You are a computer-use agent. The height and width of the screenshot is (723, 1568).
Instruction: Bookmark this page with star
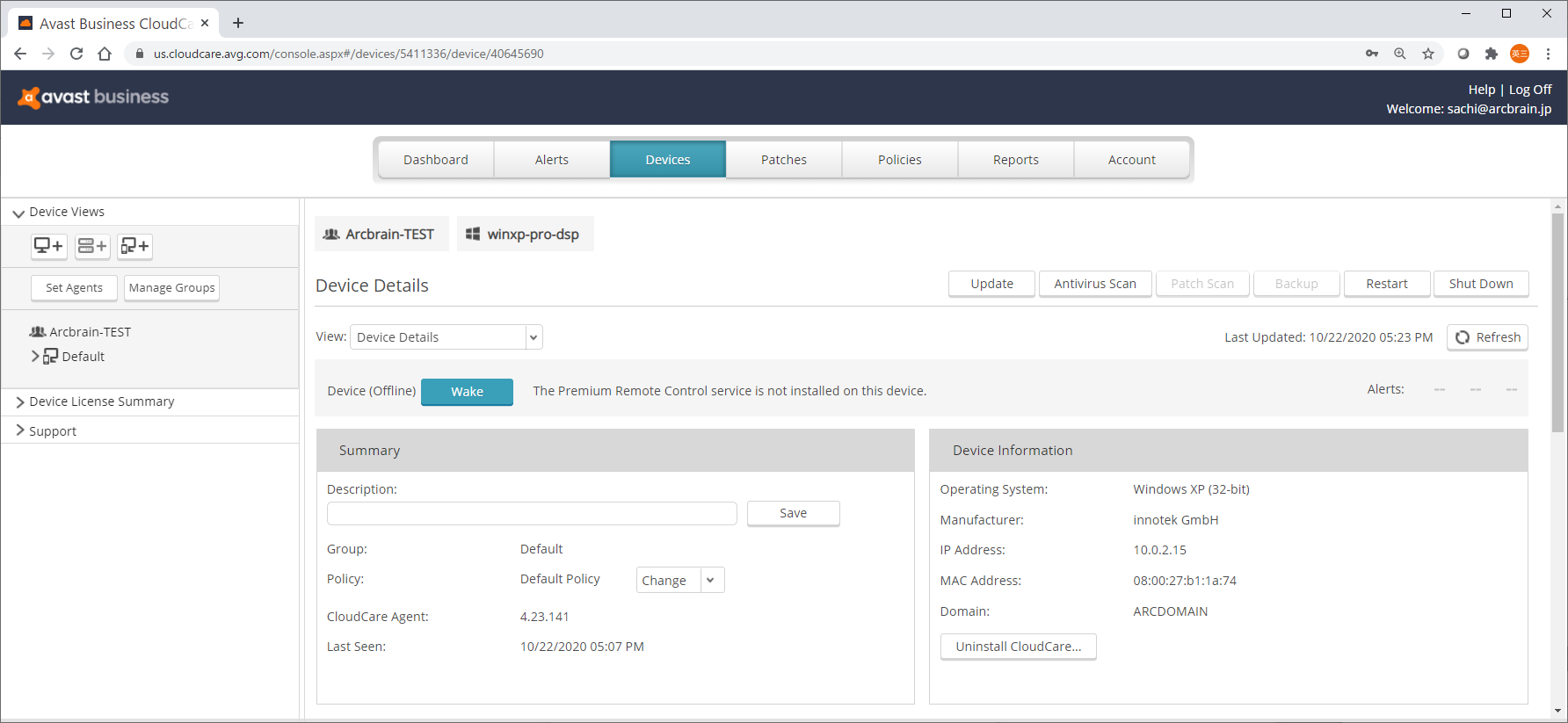(x=1428, y=54)
